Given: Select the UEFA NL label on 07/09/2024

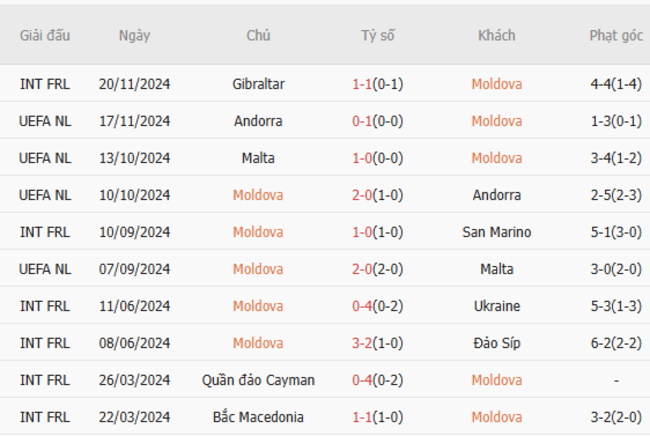Looking at the screenshot, I should pyautogui.click(x=45, y=269).
